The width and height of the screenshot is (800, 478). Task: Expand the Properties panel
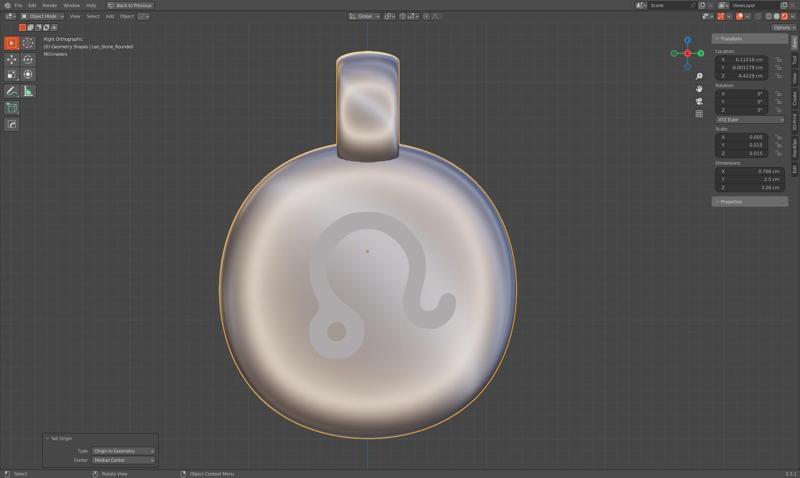[x=750, y=202]
